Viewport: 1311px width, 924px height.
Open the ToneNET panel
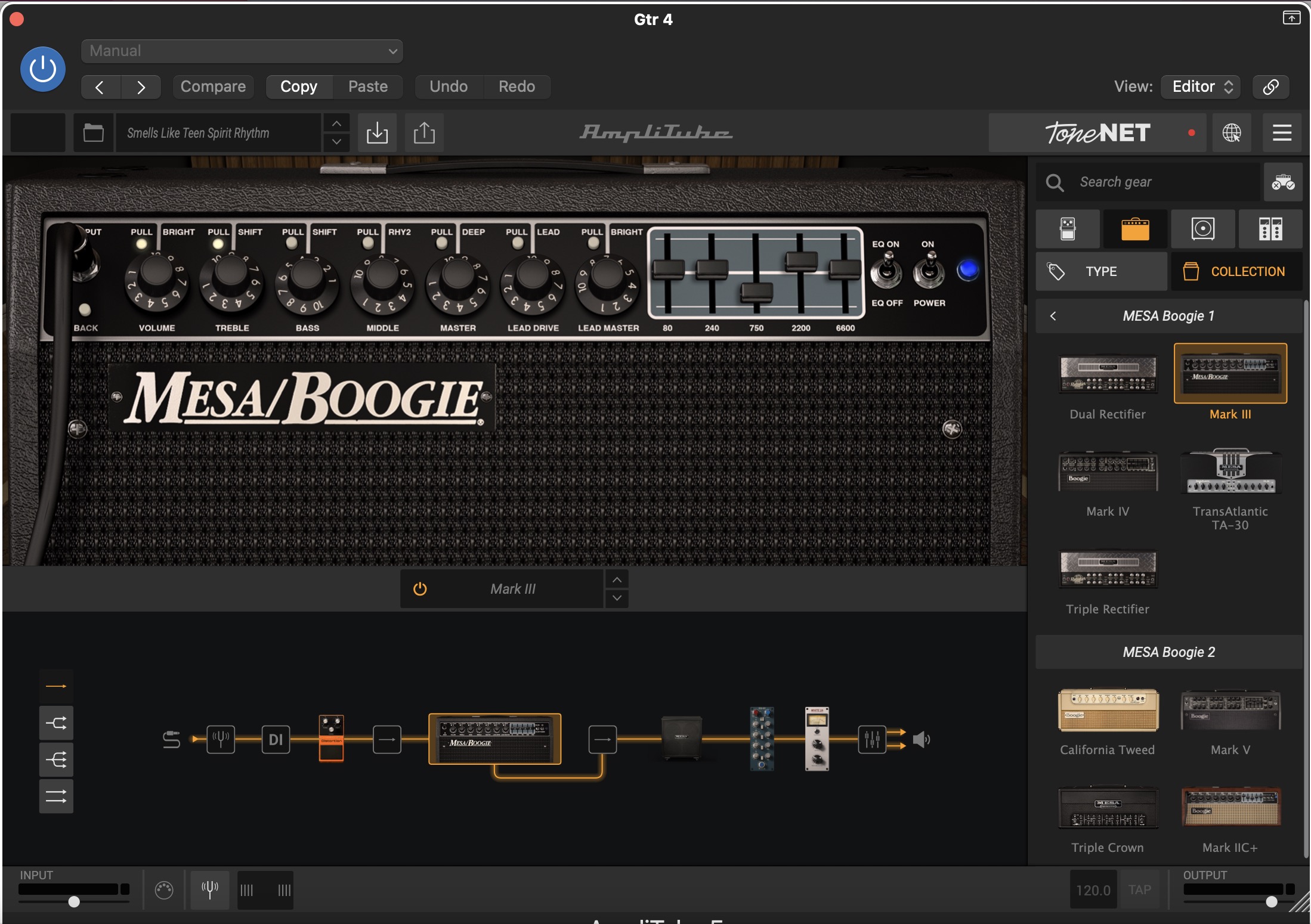tap(1097, 132)
